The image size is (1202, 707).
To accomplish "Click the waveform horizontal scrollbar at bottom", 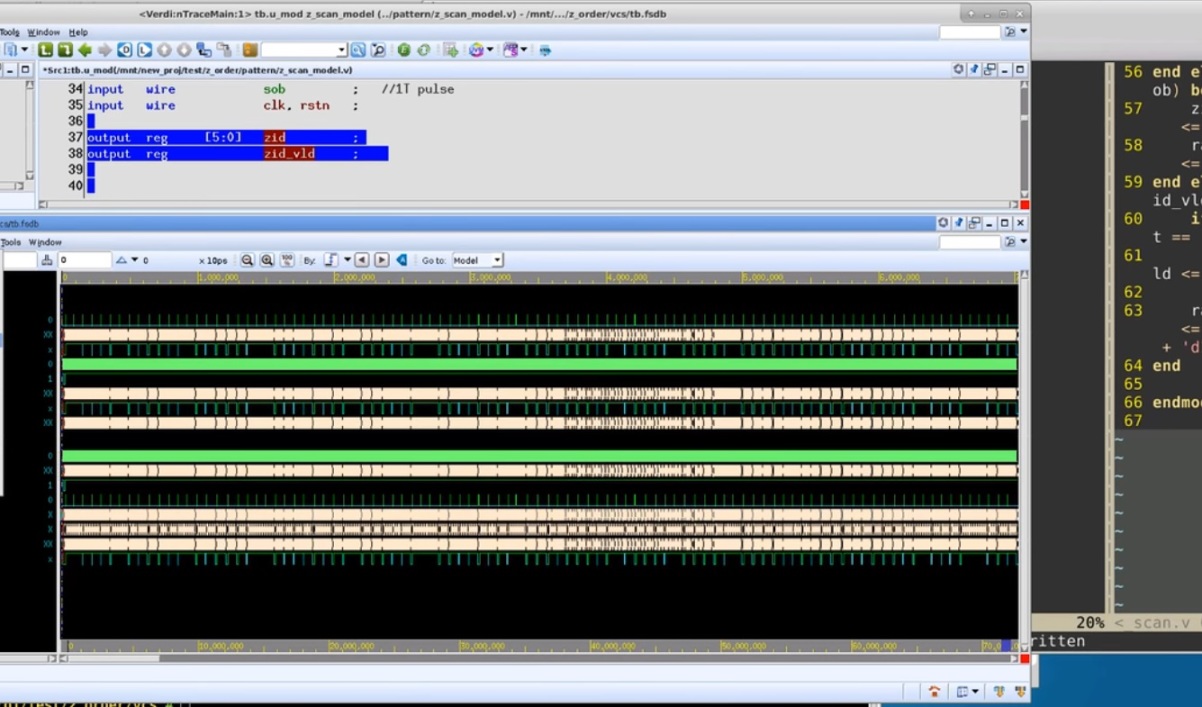I will point(540,659).
